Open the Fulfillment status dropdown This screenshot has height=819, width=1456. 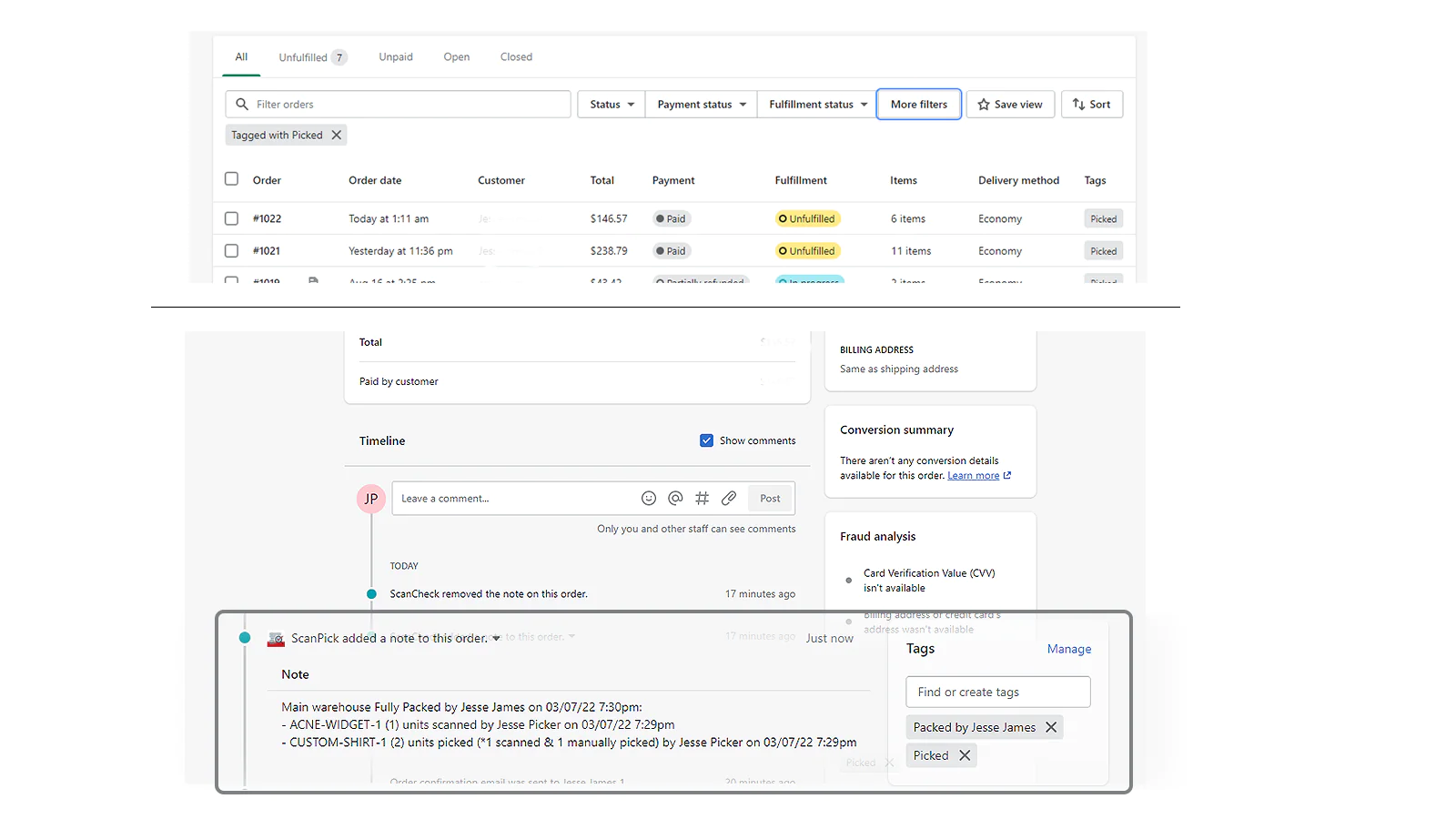click(817, 105)
